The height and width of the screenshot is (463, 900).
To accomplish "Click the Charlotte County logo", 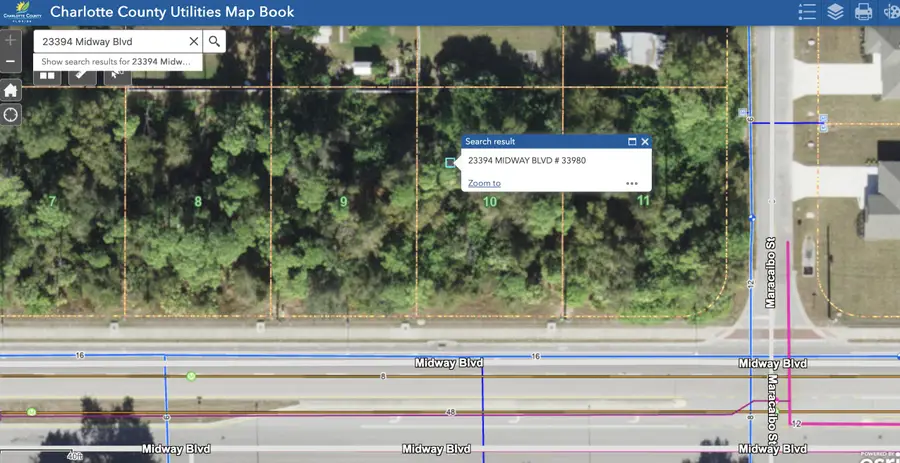I will click(22, 11).
